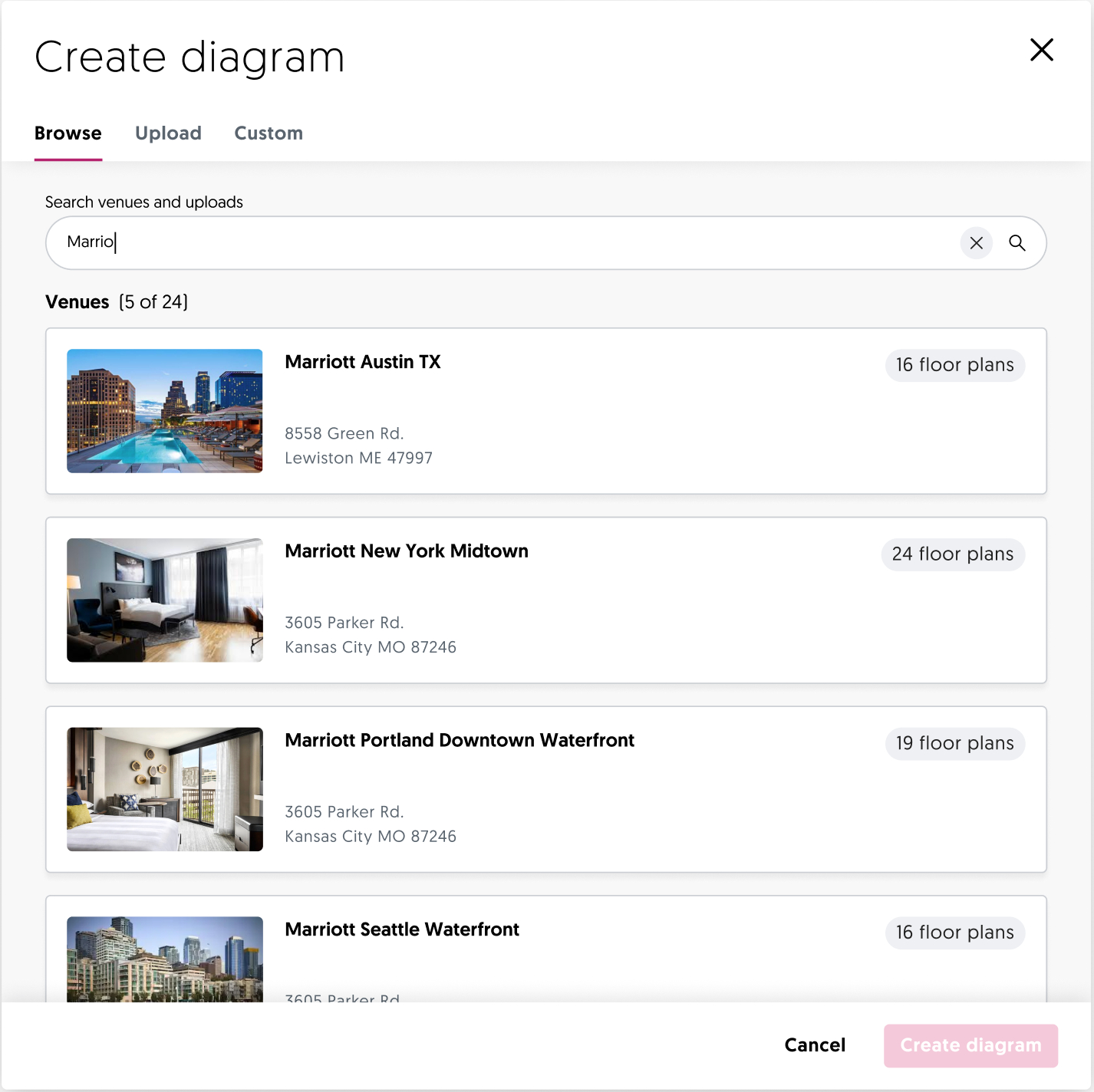Click the Venues (5 of 24) heading
Screen dimensions: 1094x1092
[117, 302]
